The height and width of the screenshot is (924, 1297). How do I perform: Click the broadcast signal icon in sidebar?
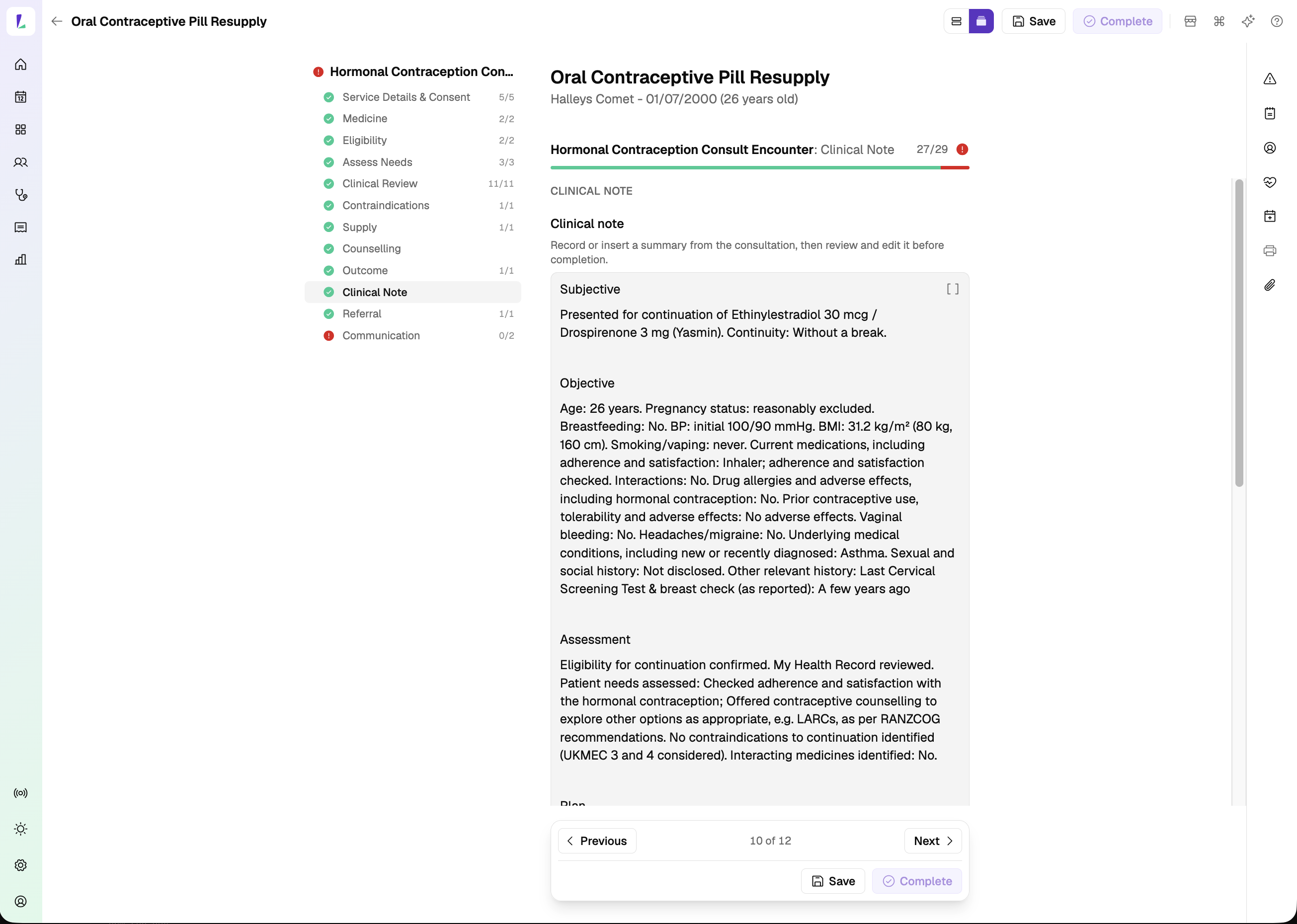[20, 793]
